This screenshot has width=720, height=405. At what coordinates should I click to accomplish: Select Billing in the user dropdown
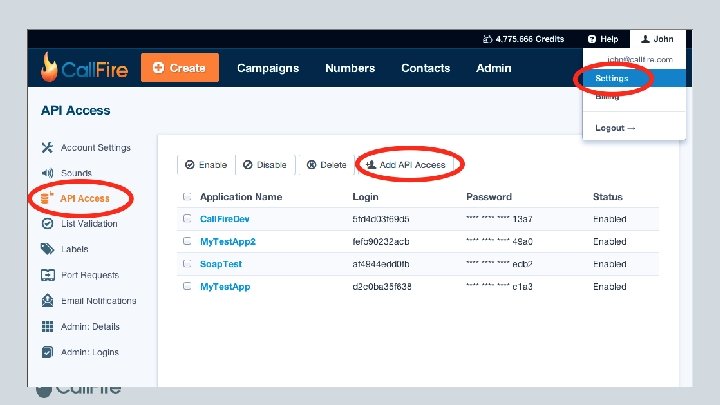(607, 96)
